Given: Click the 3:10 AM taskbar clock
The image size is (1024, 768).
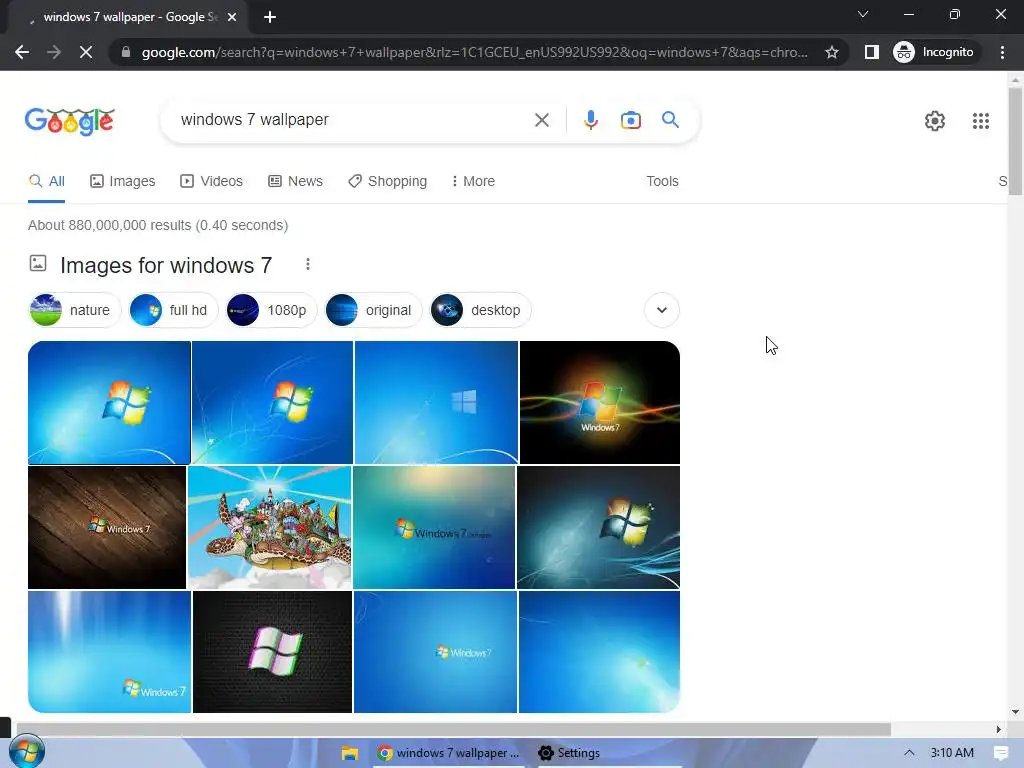Looking at the screenshot, I should [x=952, y=753].
